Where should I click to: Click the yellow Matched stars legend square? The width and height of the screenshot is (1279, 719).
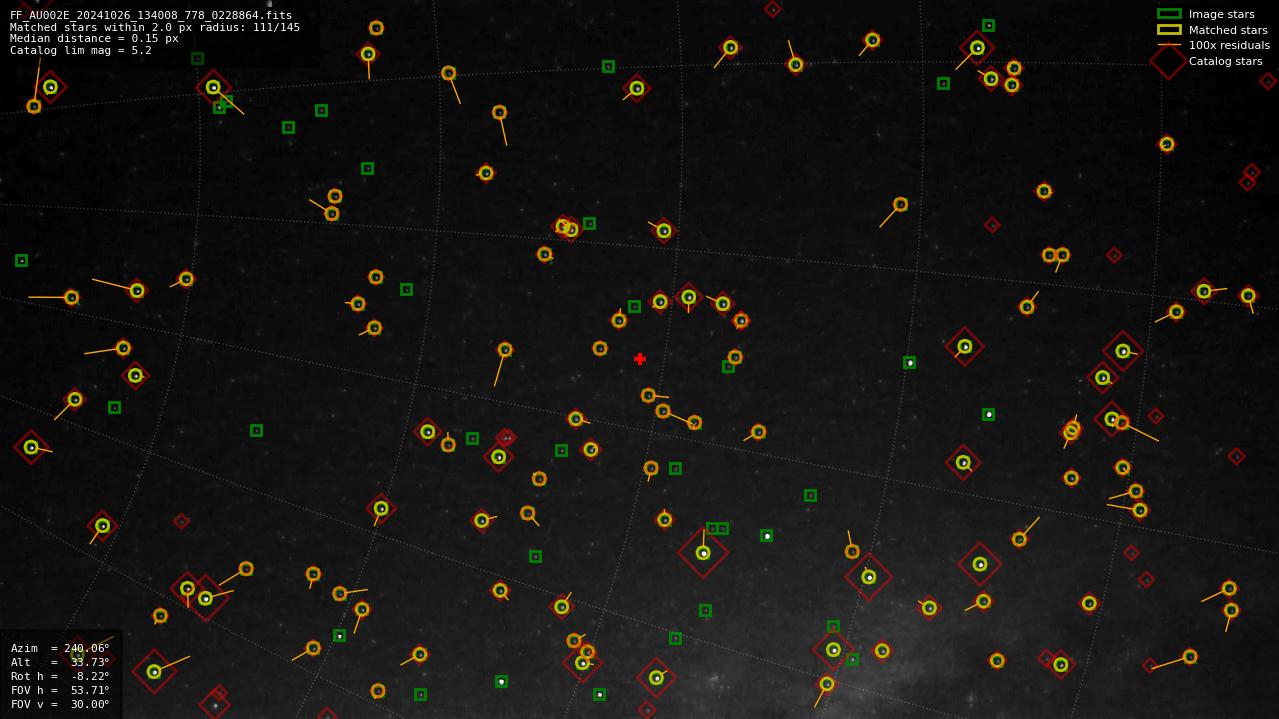(x=1169, y=30)
